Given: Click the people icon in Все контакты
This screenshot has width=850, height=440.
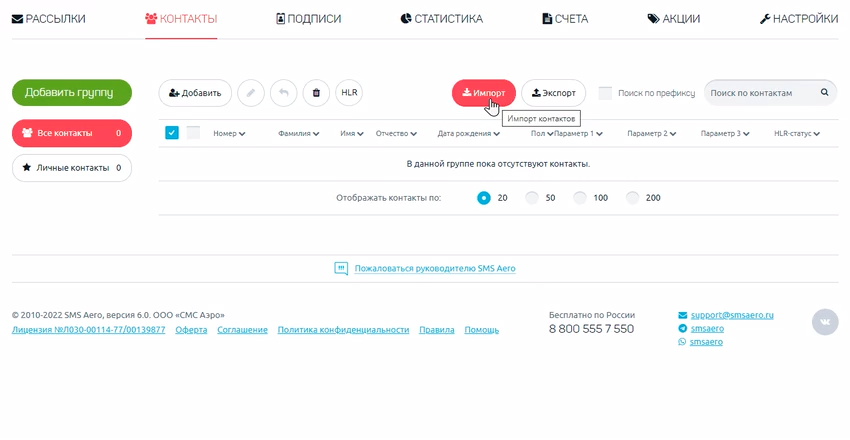Looking at the screenshot, I should click(x=27, y=133).
